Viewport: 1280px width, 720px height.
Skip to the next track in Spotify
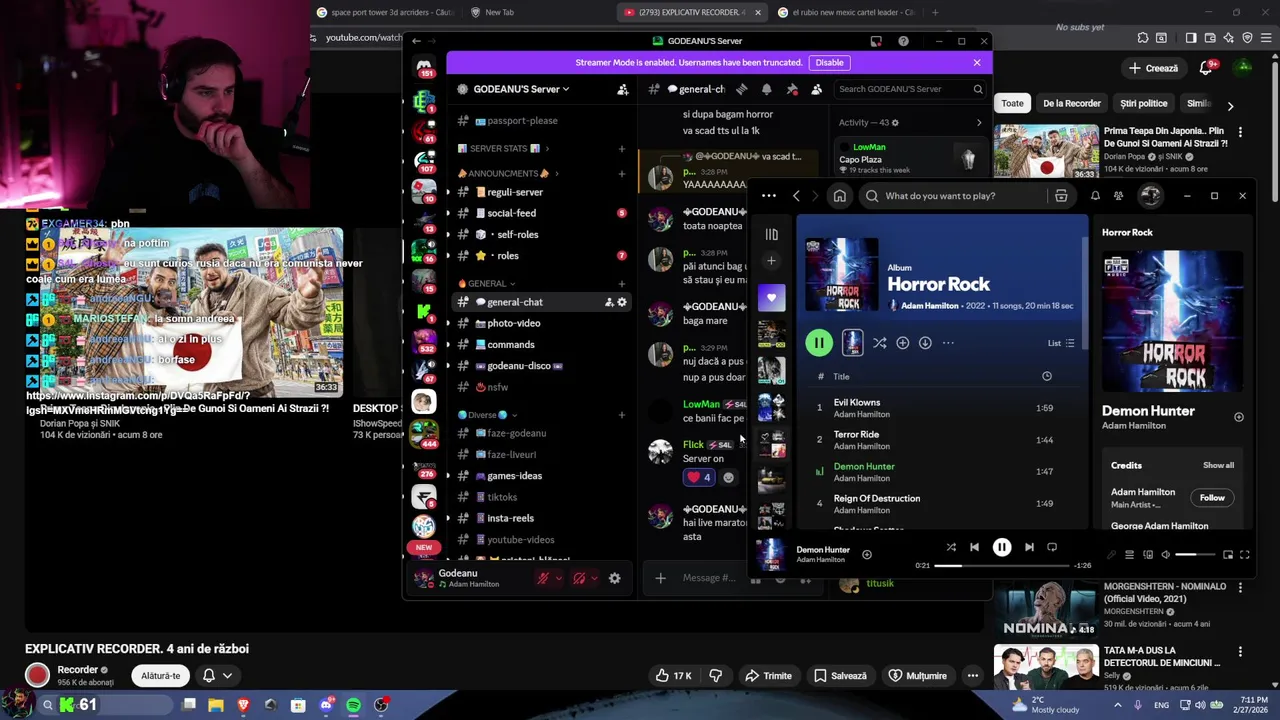click(x=1029, y=547)
